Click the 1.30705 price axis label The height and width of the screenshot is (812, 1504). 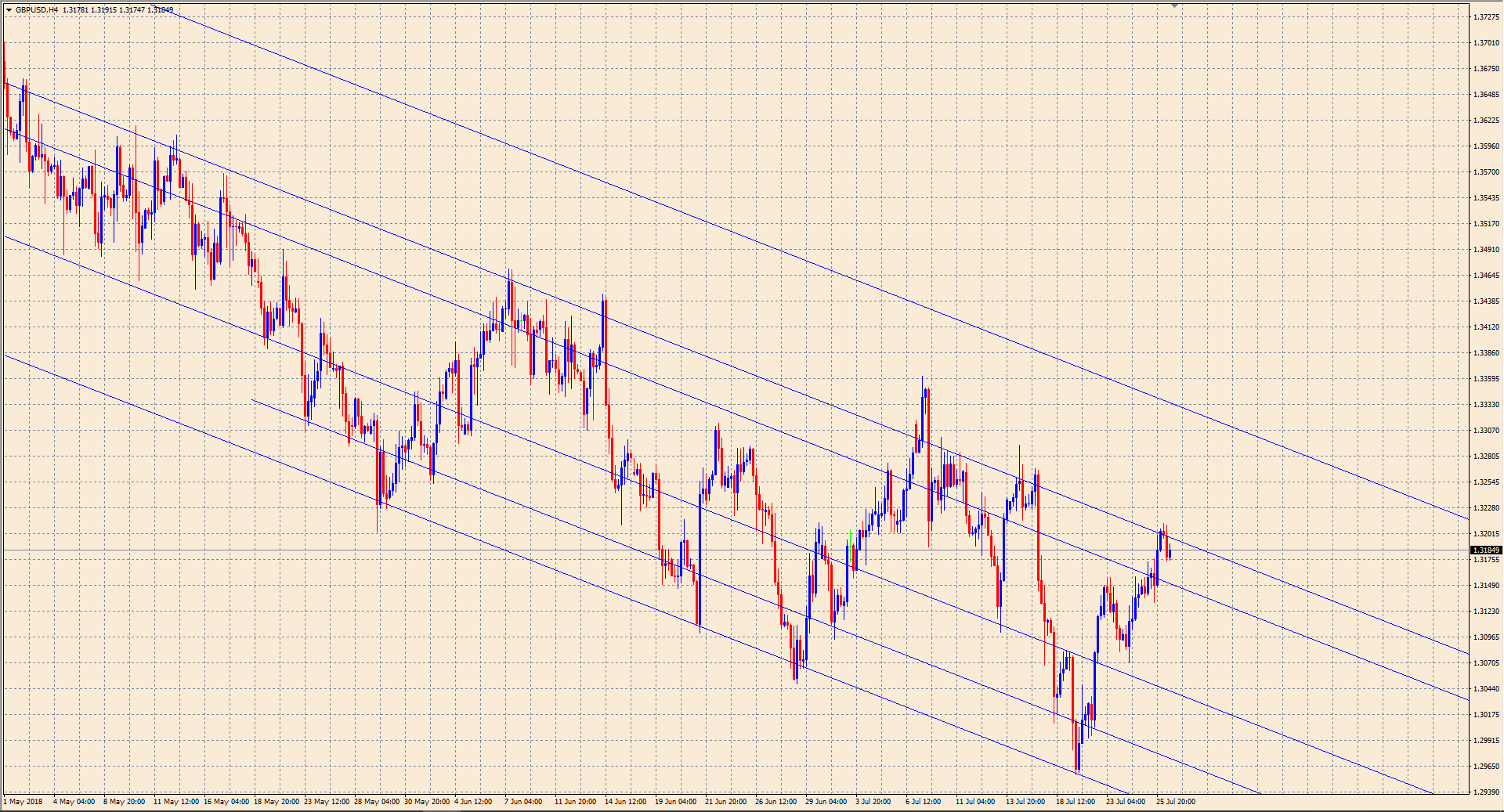1486,663
